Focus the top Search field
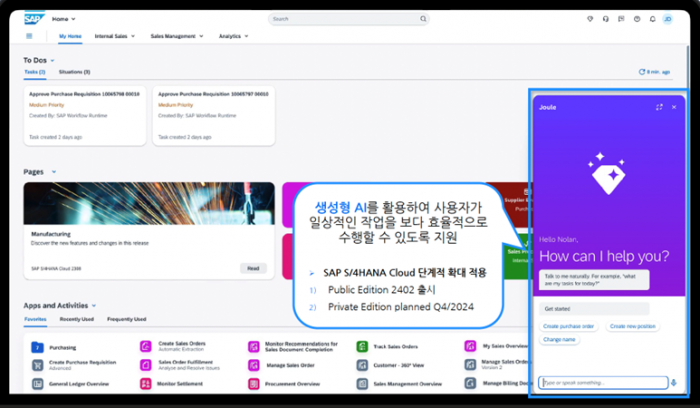The width and height of the screenshot is (700, 408). pyautogui.click(x=348, y=19)
